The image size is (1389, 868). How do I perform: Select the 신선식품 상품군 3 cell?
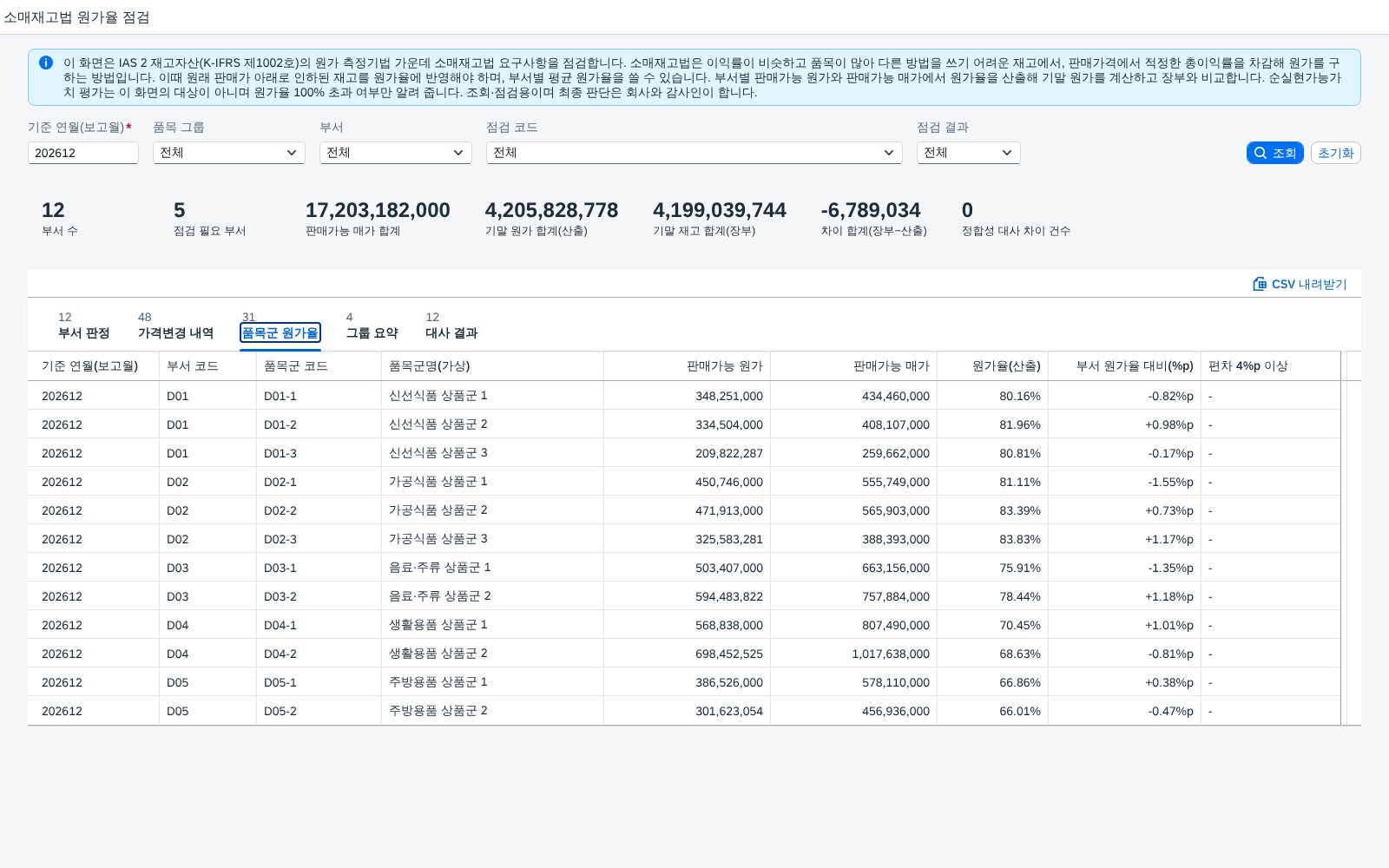pos(492,453)
